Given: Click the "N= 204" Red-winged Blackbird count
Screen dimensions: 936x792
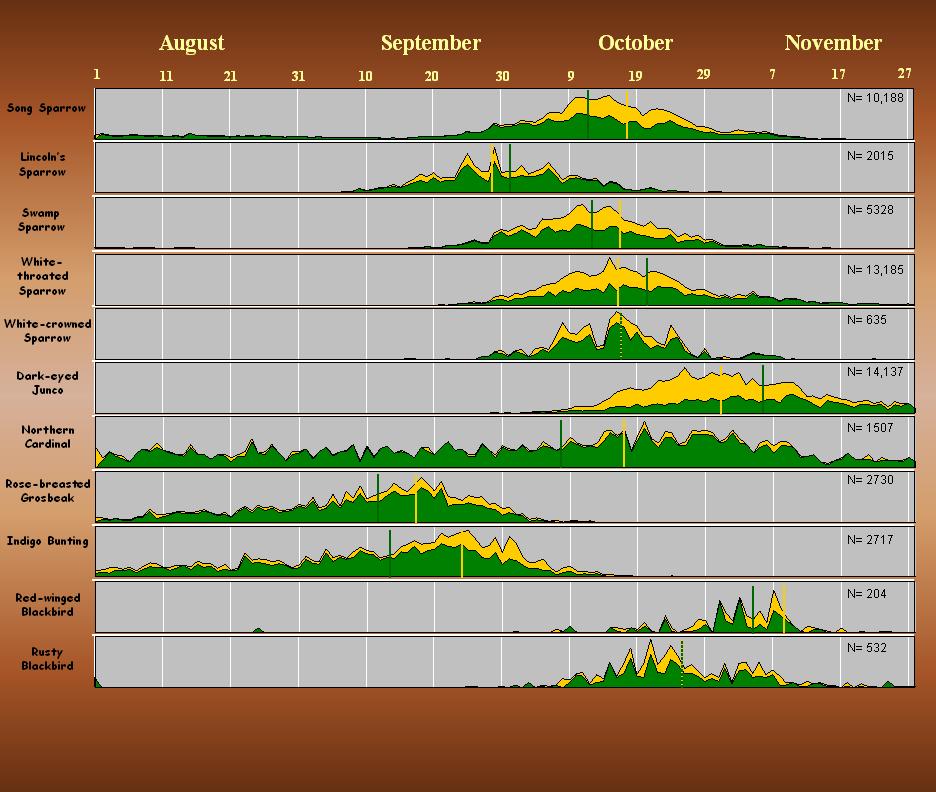Looking at the screenshot, I should click(x=866, y=594).
